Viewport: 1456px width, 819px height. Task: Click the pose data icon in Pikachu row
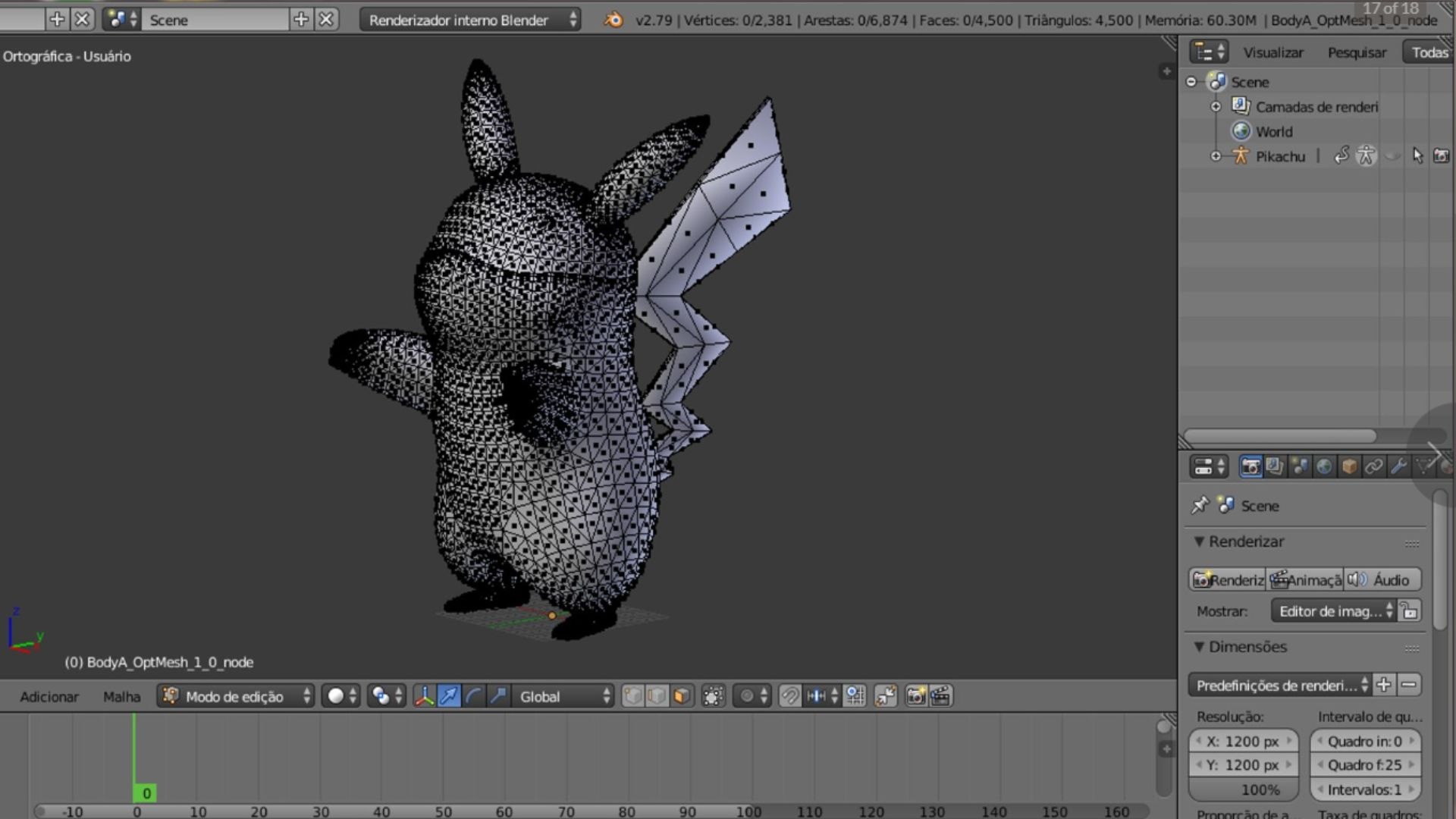pyautogui.click(x=1366, y=156)
